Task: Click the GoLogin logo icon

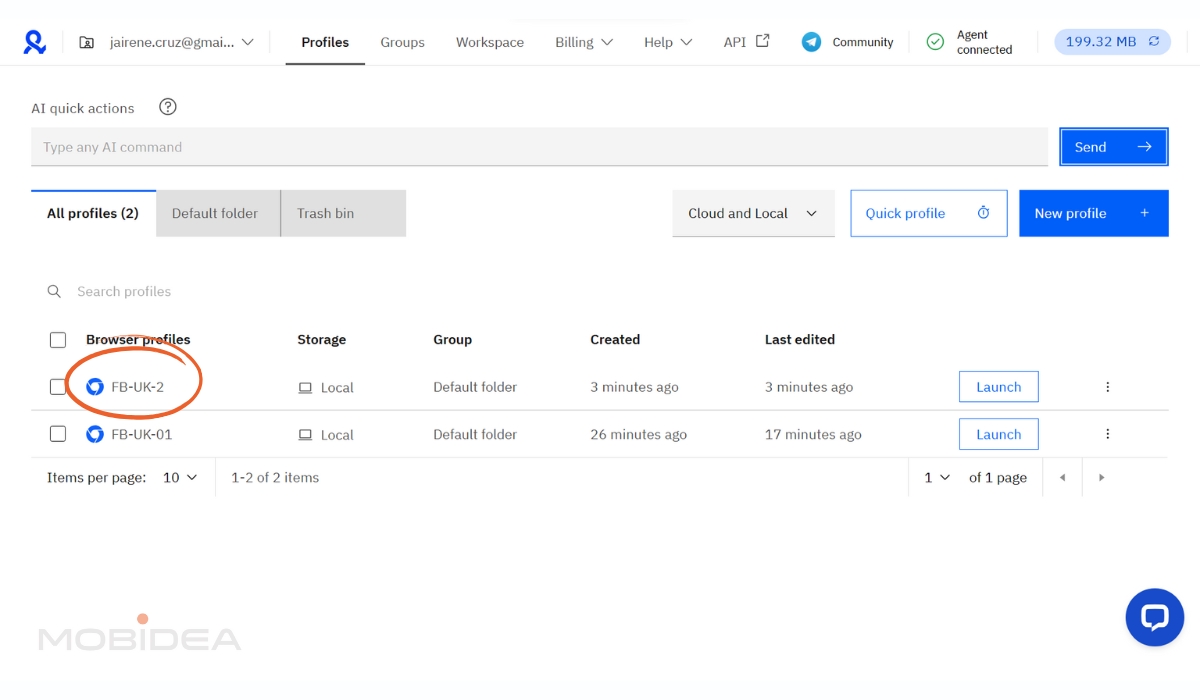Action: click(35, 42)
